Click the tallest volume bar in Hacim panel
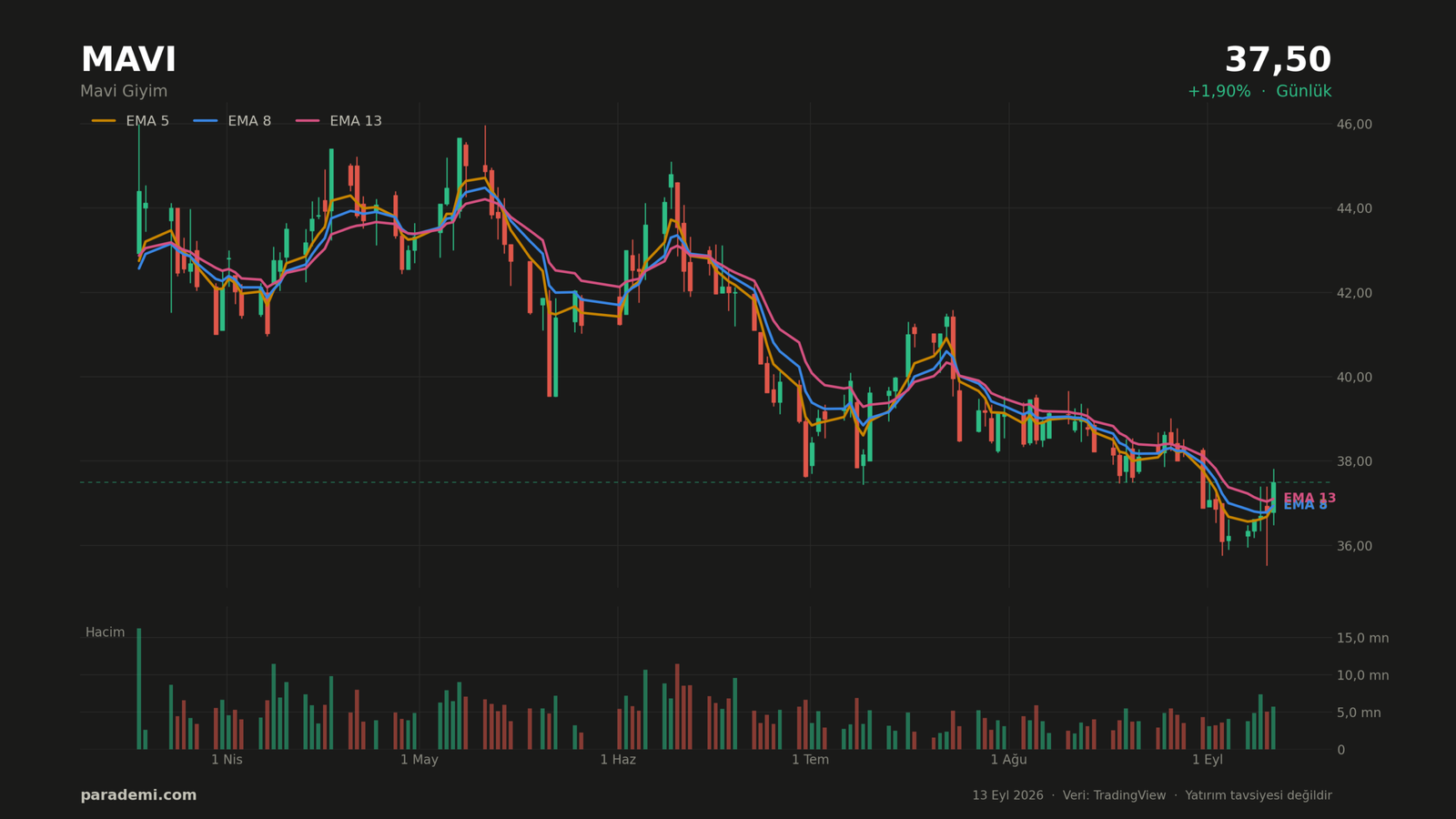 (x=139, y=689)
